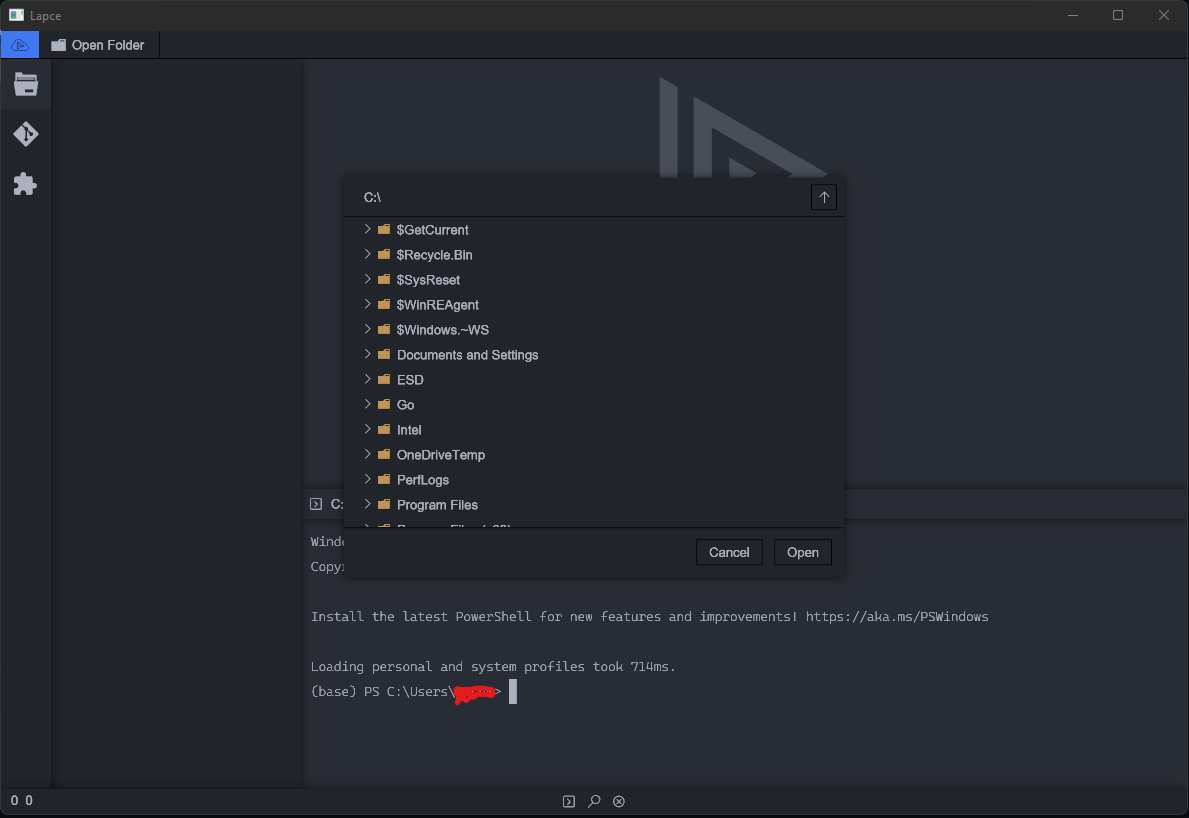
Task: Open the source control panel
Action: 25,134
